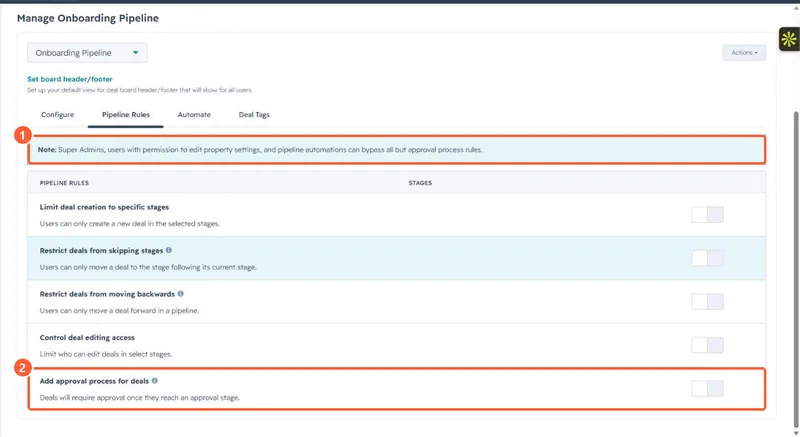Open info icon beside Restrict deals from moving backwards
800x437 pixels.
click(181, 293)
